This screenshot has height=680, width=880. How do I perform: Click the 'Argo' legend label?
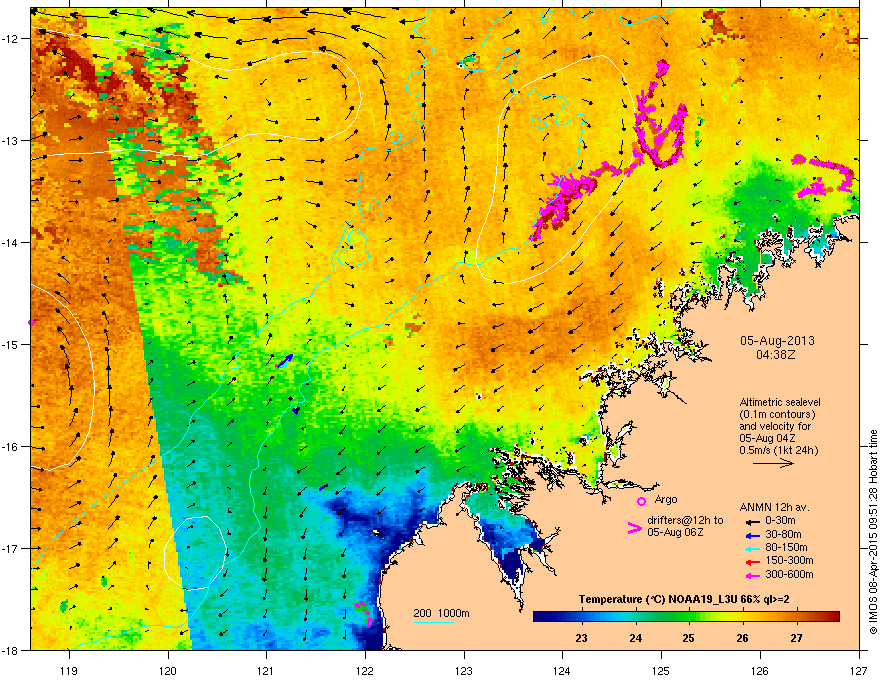pyautogui.click(x=666, y=499)
